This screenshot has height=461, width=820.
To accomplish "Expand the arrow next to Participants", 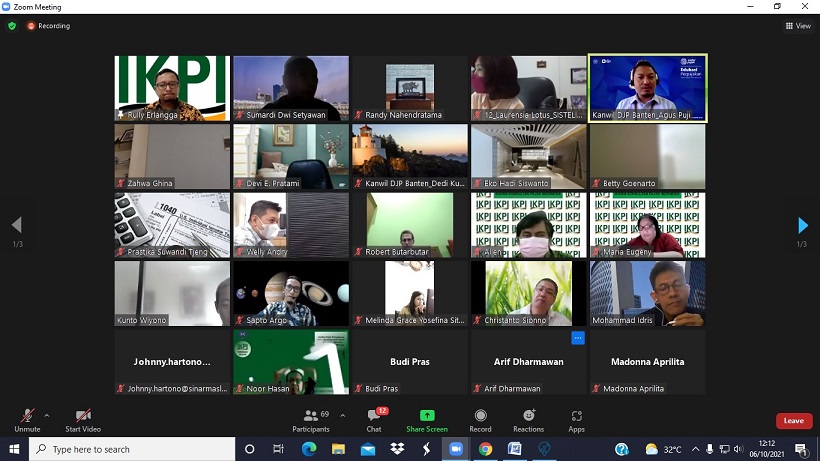I will tap(343, 415).
